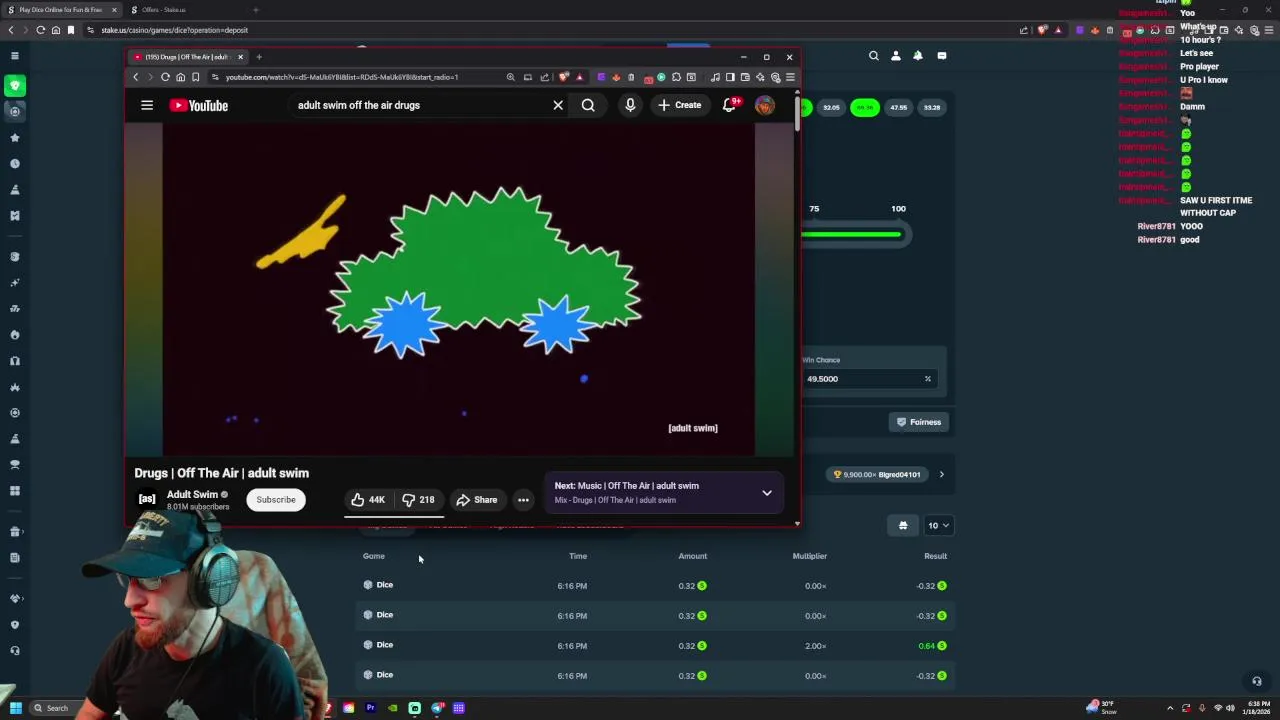Screen dimensions: 1280x720
Task: Select the 47.55 past result pill
Action: click(x=899, y=107)
